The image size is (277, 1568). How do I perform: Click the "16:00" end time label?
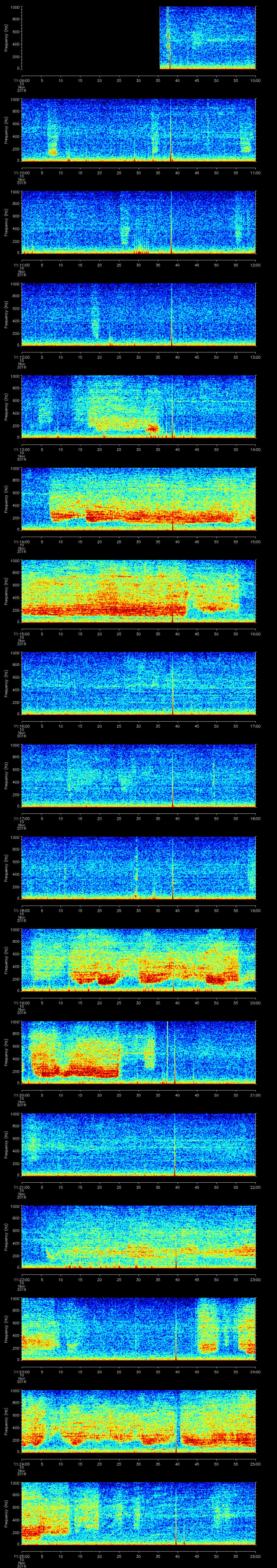pos(255,634)
